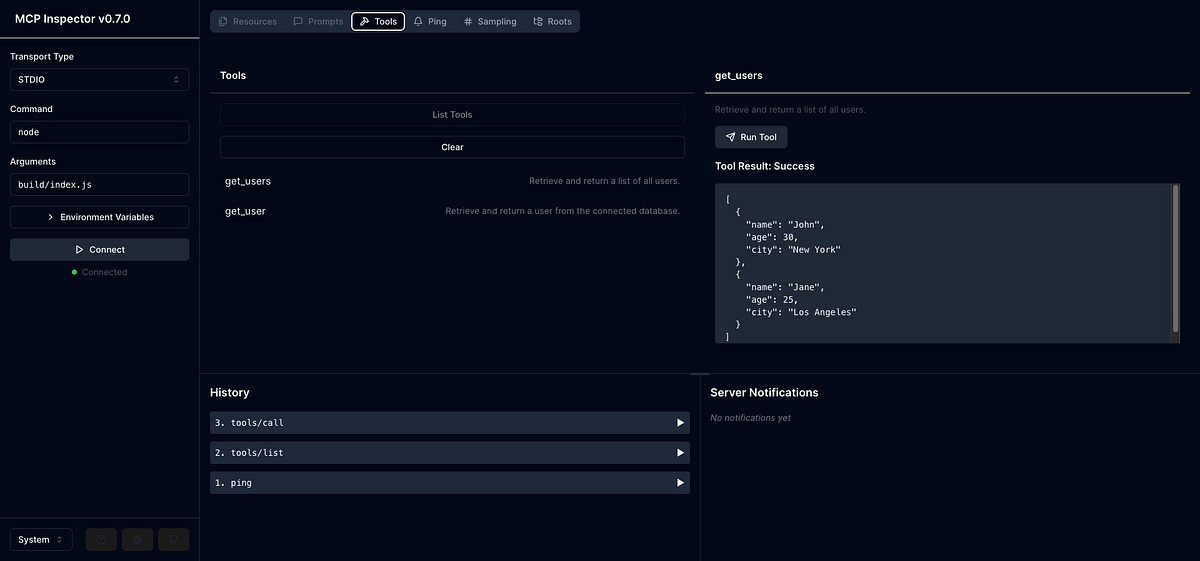1200x561 pixels.
Task: Expand the 3. tools/call history arrow
Action: coord(680,423)
